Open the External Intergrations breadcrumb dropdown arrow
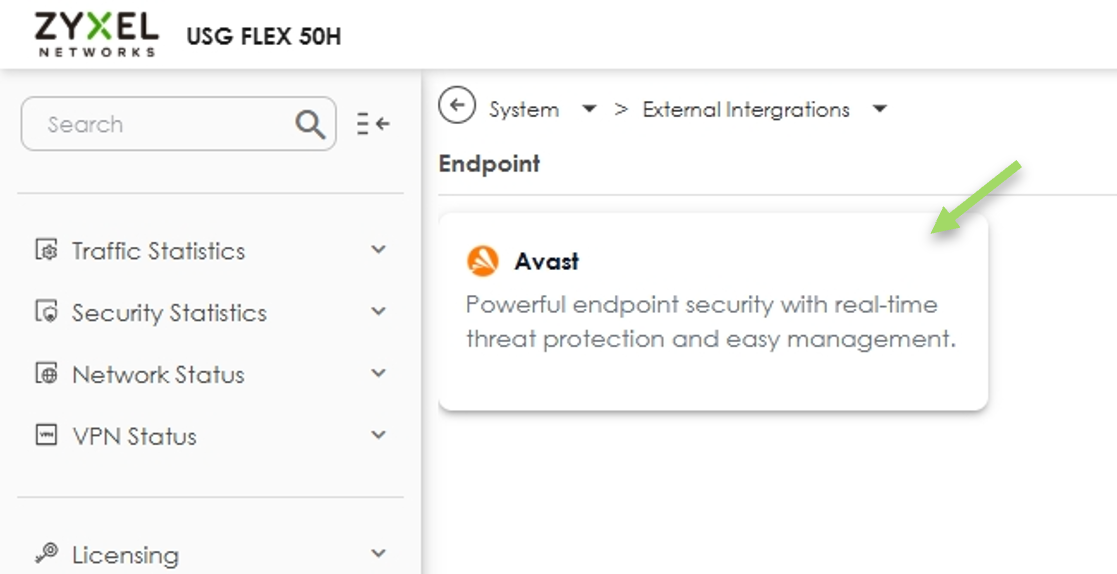1117x574 pixels. pos(880,109)
